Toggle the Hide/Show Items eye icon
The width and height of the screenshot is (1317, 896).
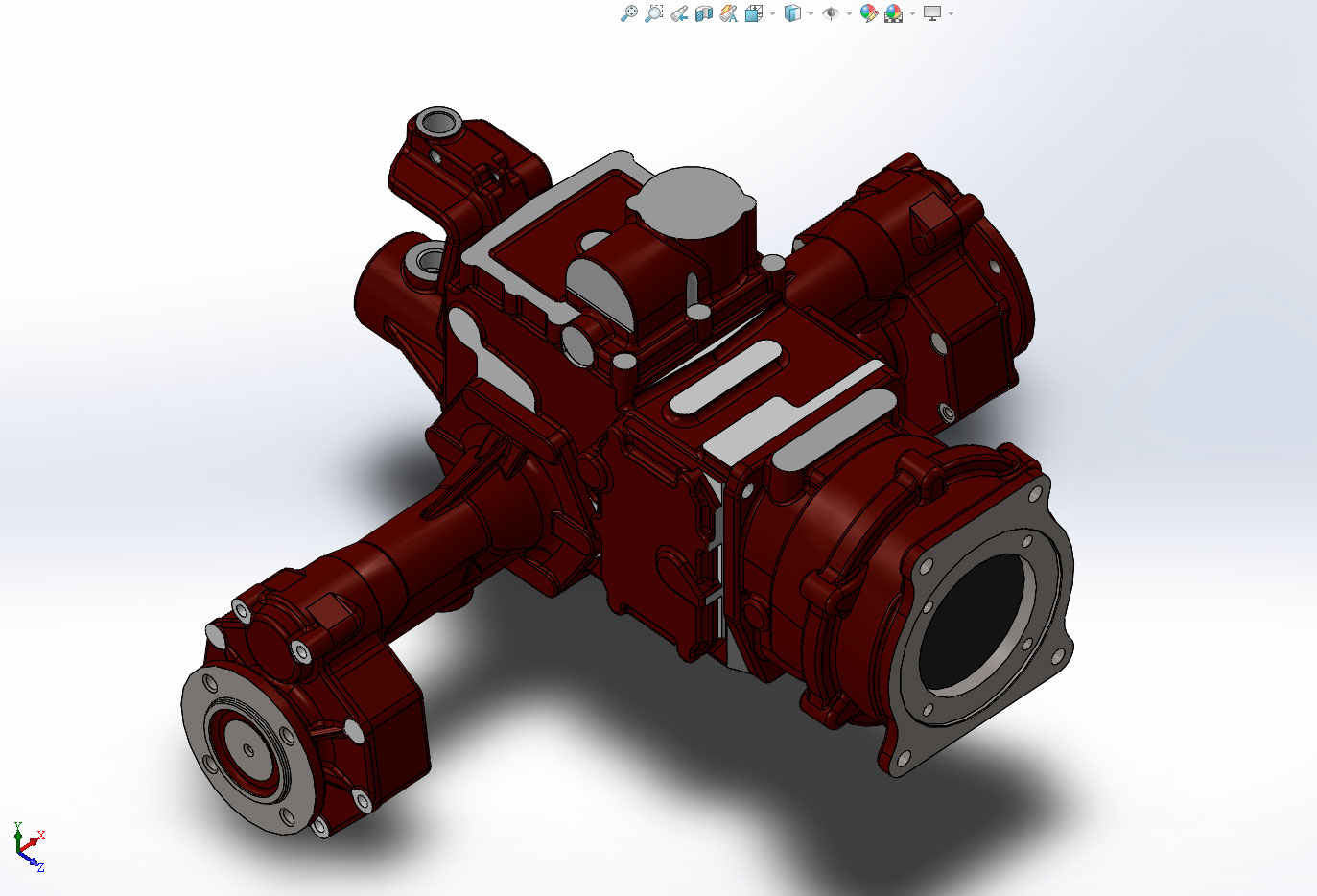click(x=831, y=13)
